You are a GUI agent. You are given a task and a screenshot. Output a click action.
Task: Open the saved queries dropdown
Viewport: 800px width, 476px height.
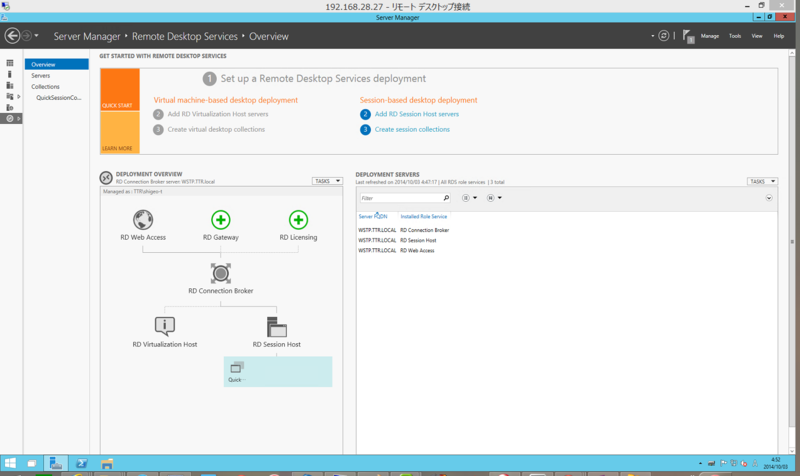[494, 198]
